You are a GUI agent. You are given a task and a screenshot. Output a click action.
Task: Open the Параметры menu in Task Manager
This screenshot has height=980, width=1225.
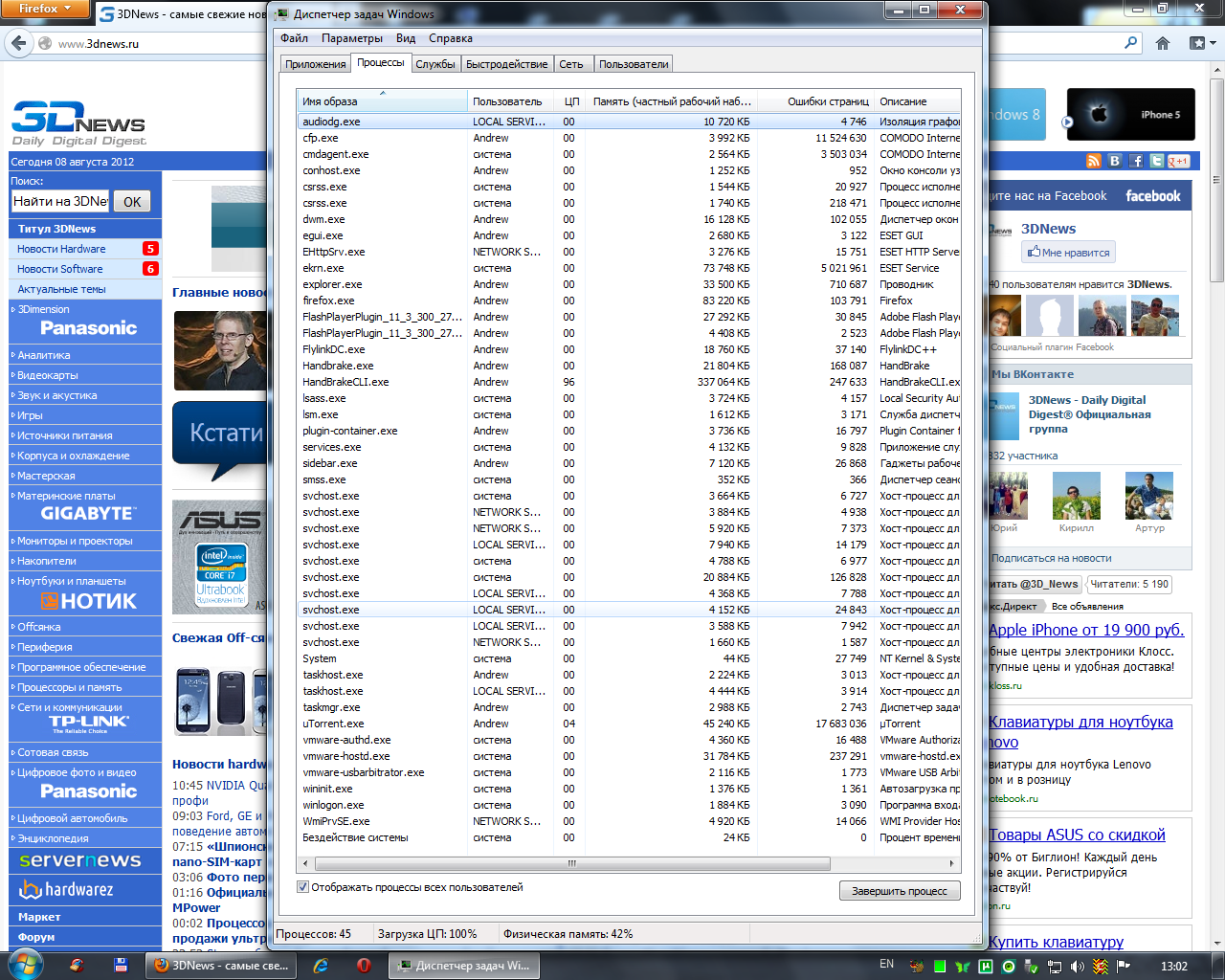point(352,38)
